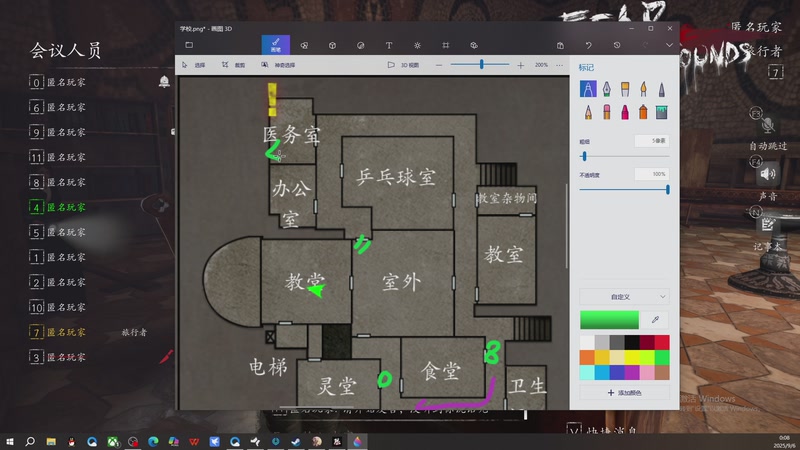Select the Eraser tool
Image resolution: width=800 pixels, height=450 pixels.
click(x=607, y=112)
